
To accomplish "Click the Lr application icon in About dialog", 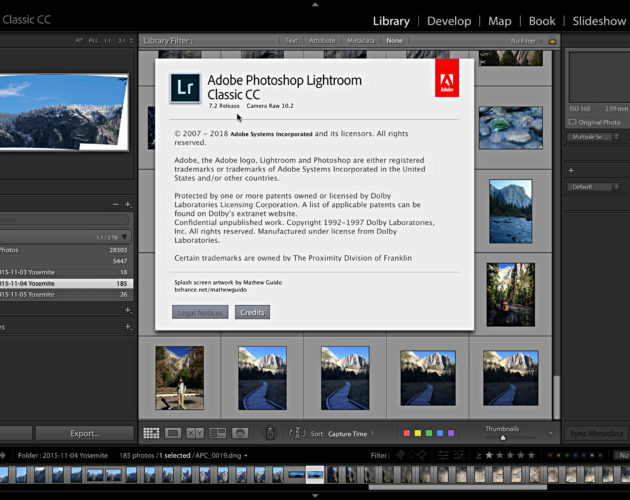I will [185, 88].
